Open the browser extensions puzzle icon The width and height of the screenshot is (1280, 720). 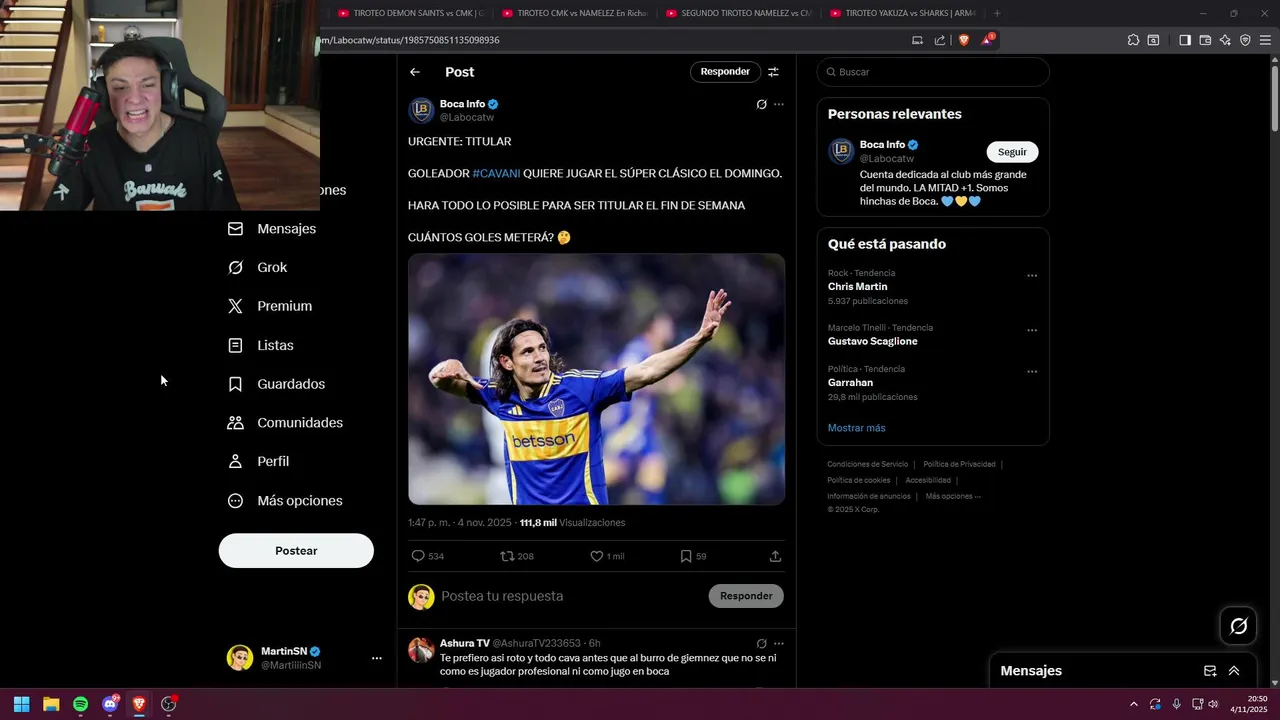click(1133, 40)
